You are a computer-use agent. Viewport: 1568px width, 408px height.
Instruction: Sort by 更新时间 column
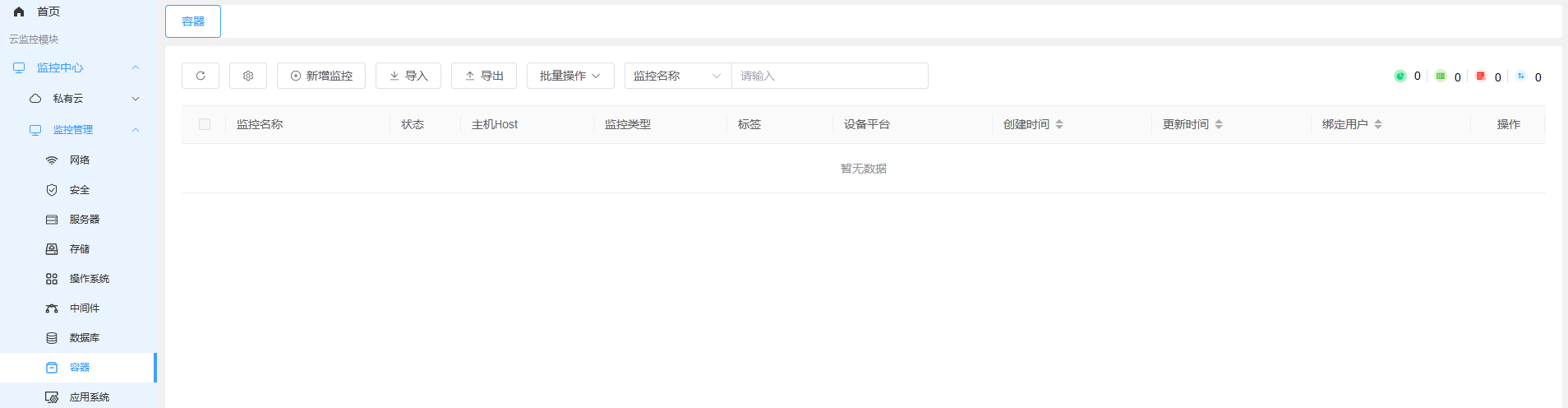[1219, 124]
